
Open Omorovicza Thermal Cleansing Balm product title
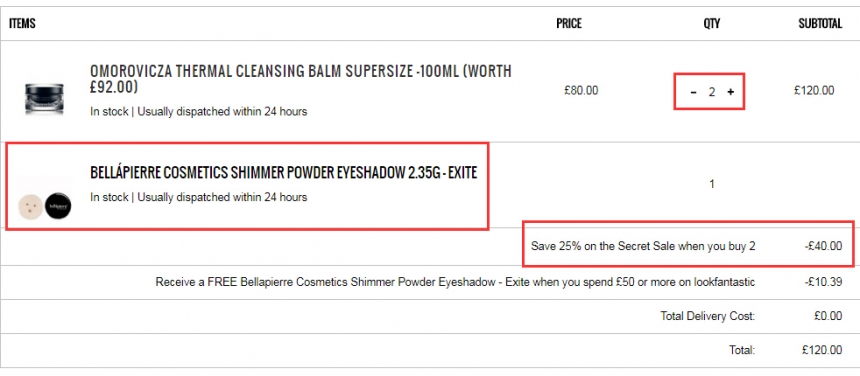click(301, 79)
